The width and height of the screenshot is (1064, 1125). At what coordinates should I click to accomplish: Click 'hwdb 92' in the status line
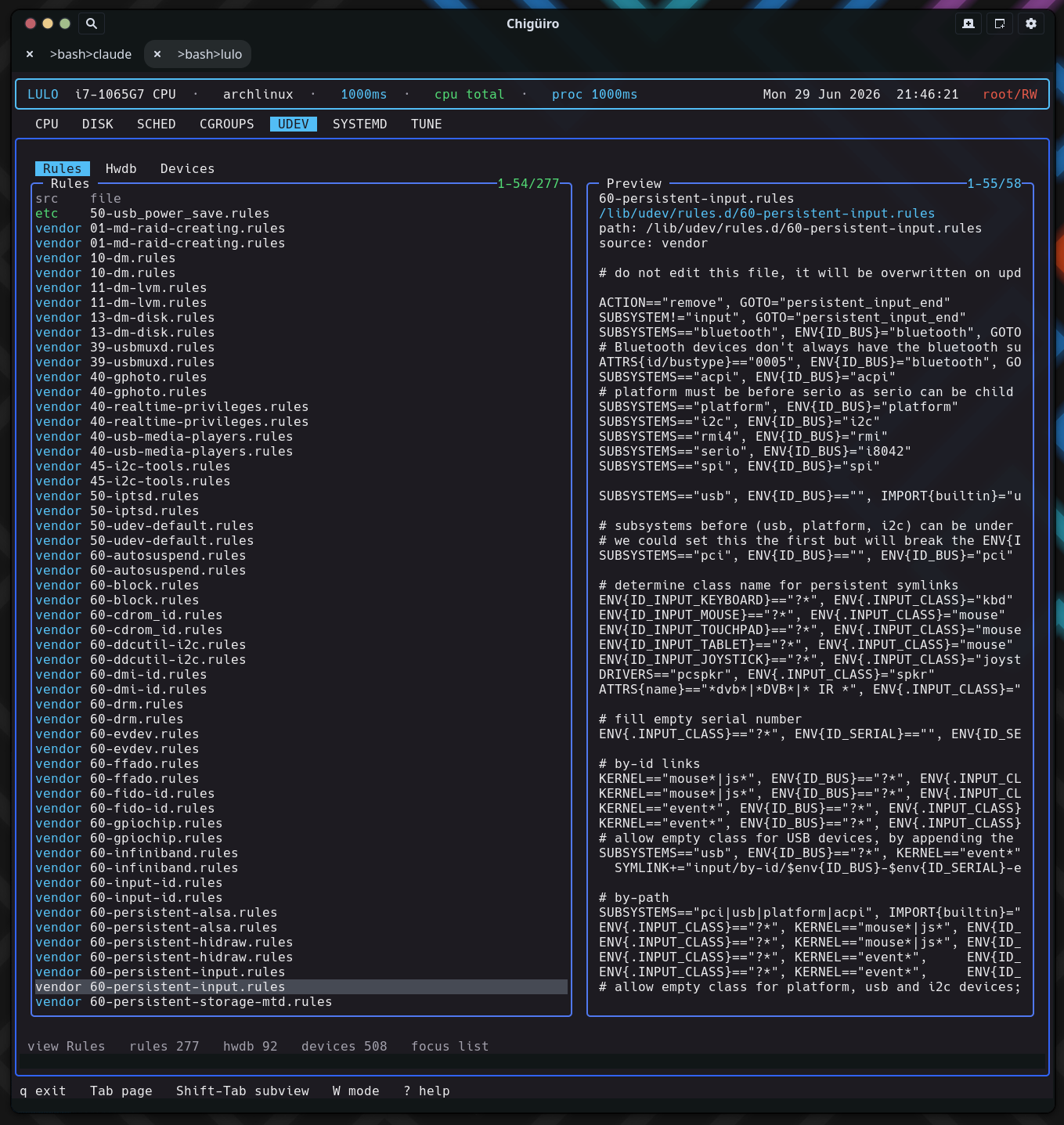tap(251, 1046)
